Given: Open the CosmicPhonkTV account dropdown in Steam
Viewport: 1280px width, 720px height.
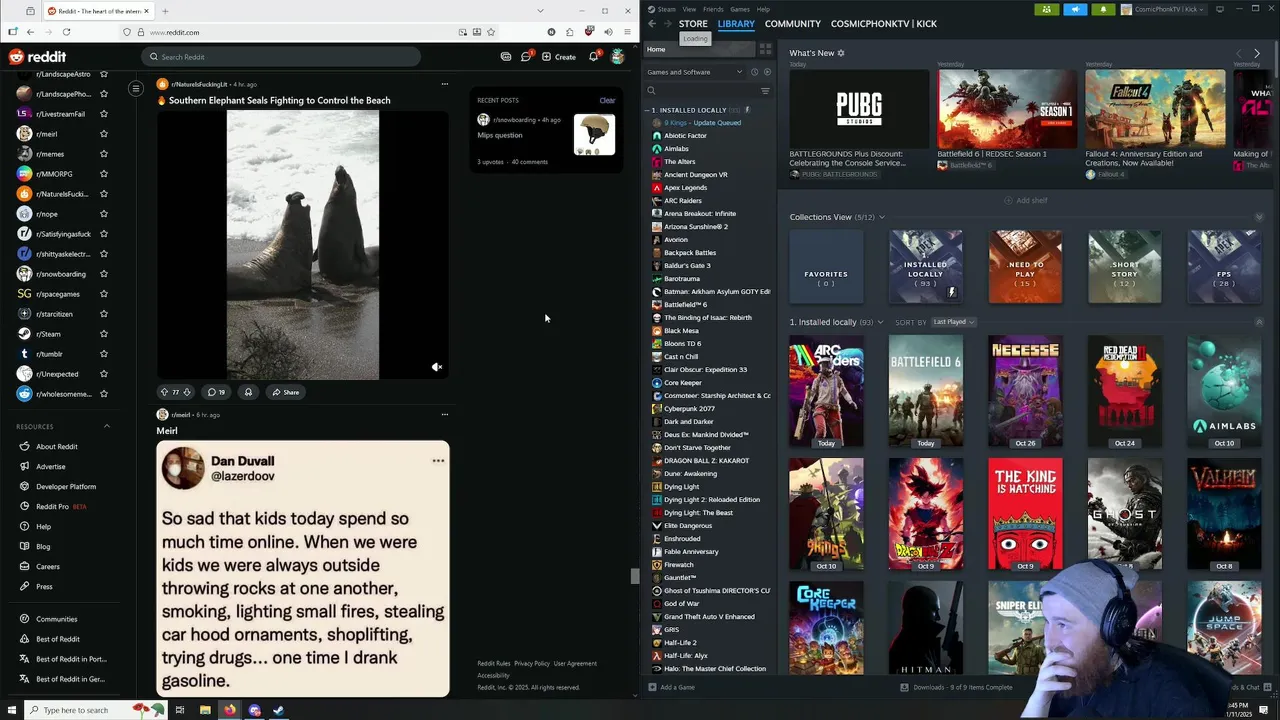Looking at the screenshot, I should tap(1165, 9).
